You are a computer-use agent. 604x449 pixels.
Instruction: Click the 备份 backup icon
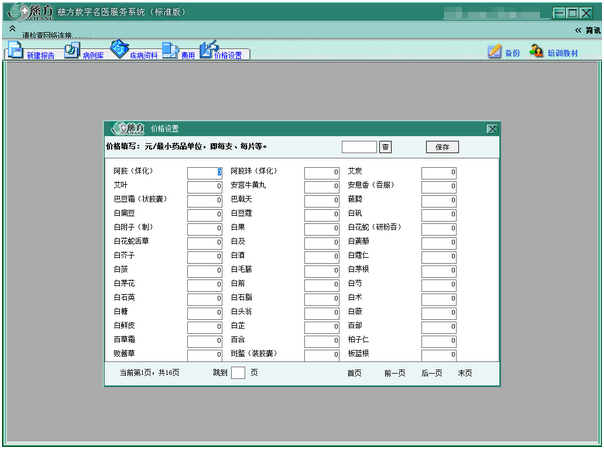(x=495, y=51)
